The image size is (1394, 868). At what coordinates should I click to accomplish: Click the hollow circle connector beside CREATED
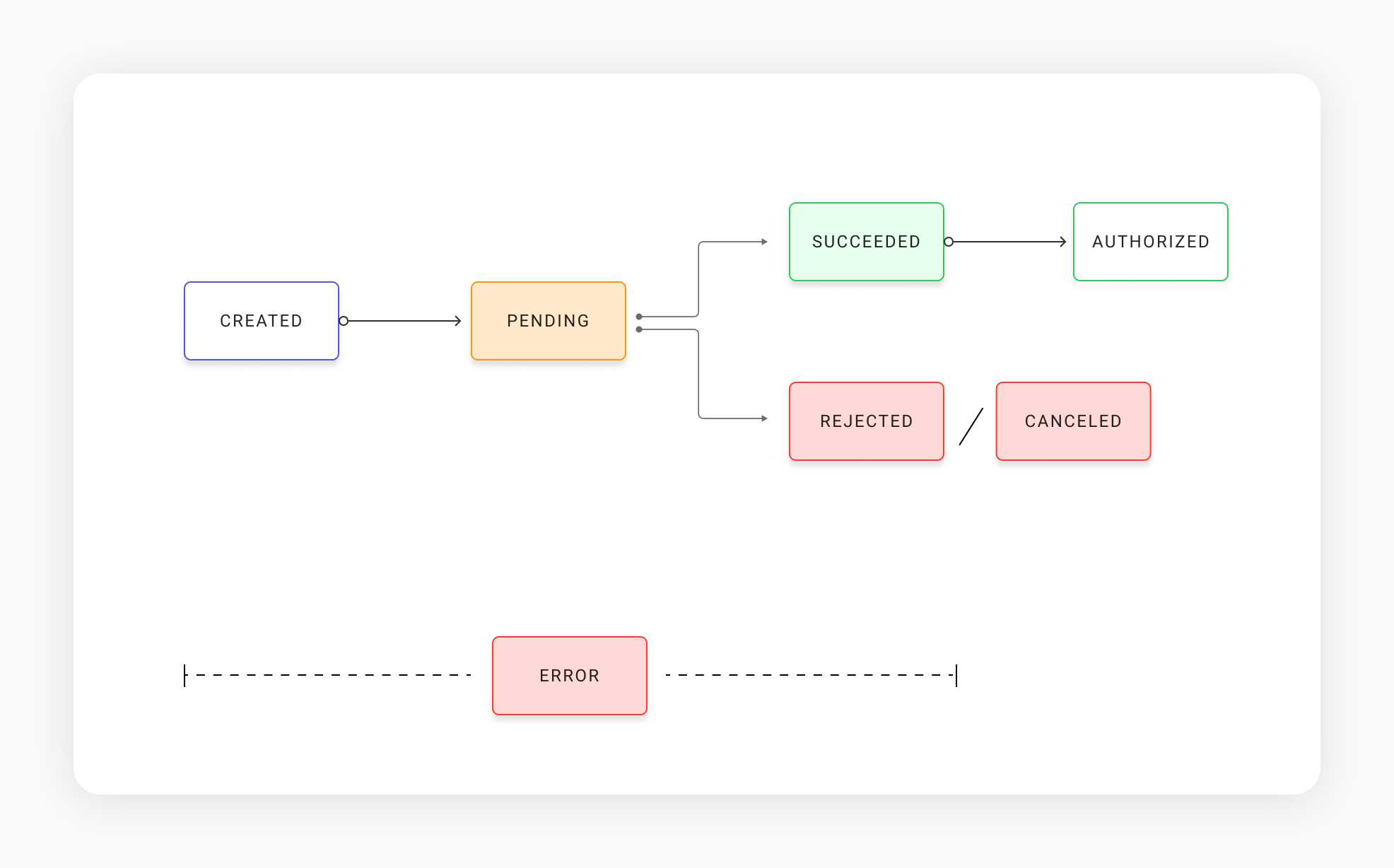tap(344, 321)
